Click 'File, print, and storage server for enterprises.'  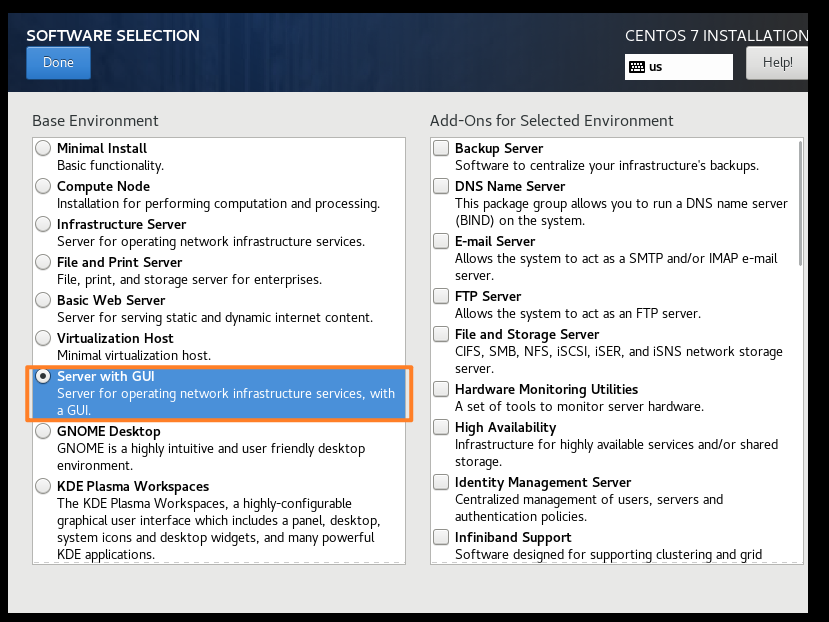[x=189, y=280]
